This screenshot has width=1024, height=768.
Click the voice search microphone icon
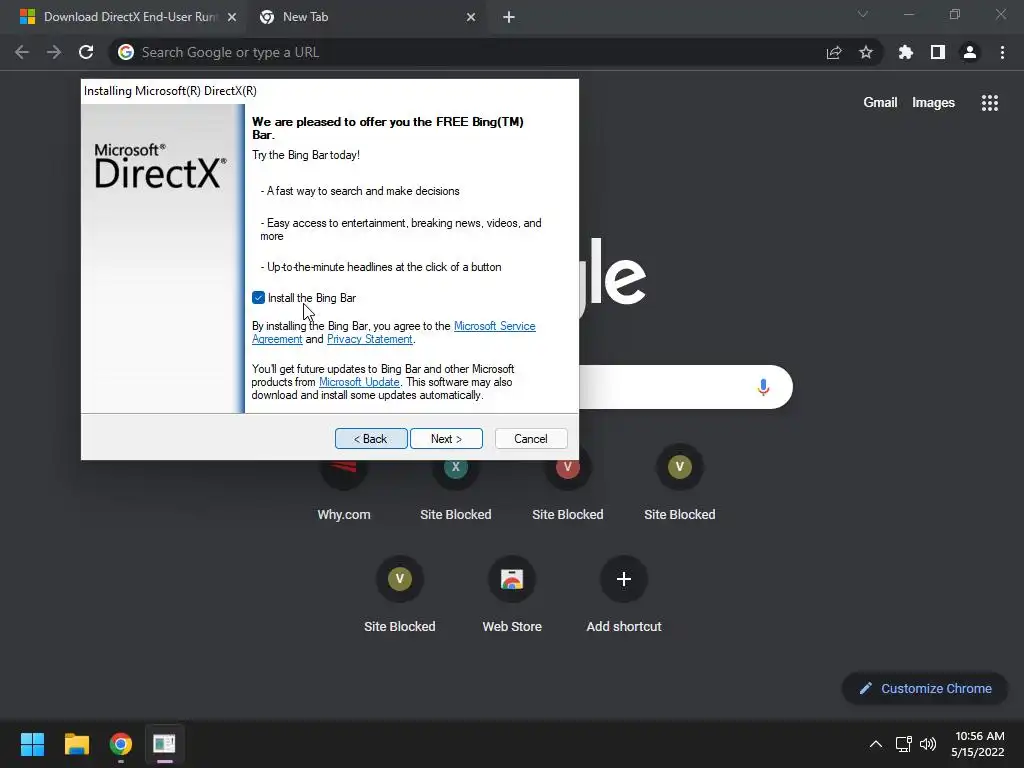click(763, 387)
